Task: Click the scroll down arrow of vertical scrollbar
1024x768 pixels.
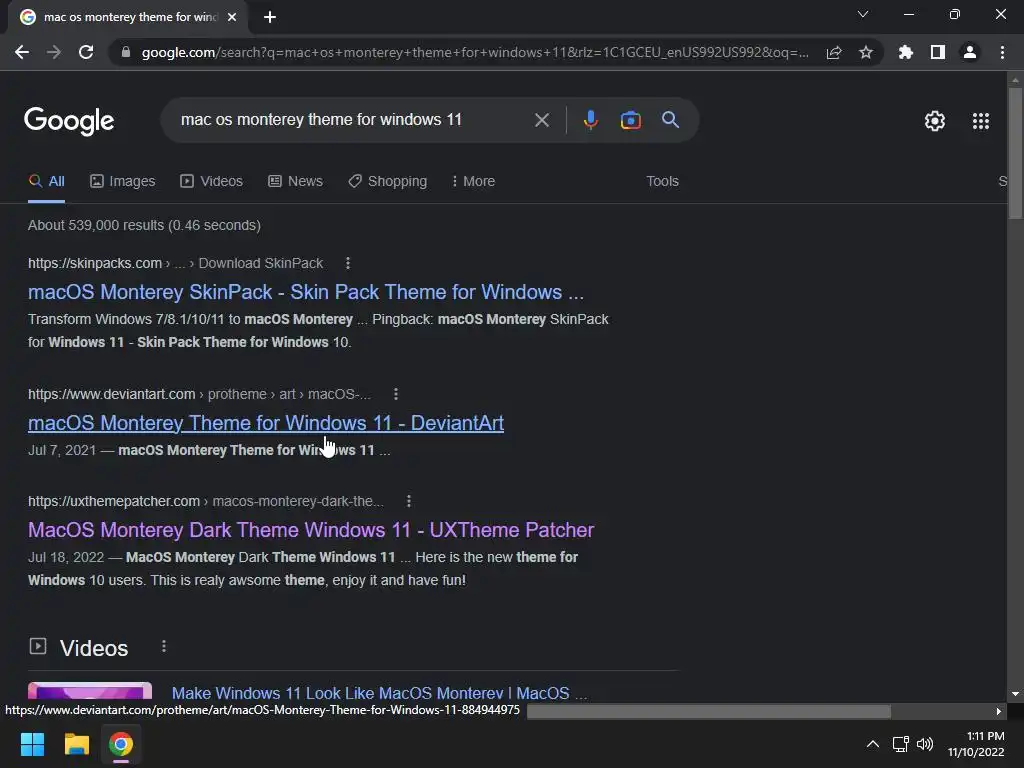Action: [x=1015, y=694]
